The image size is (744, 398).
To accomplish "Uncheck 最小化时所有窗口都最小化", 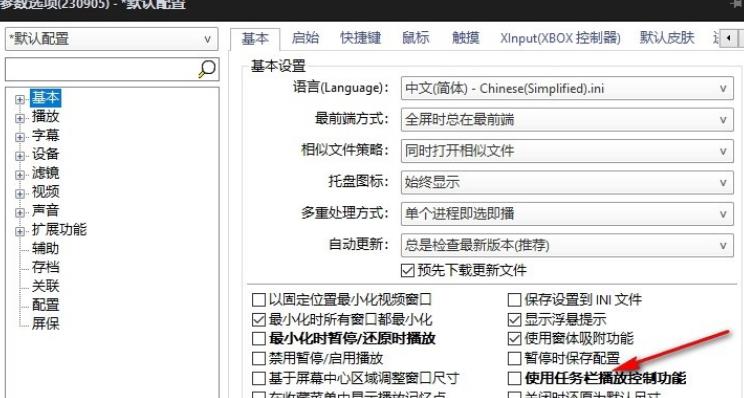I will pos(259,319).
